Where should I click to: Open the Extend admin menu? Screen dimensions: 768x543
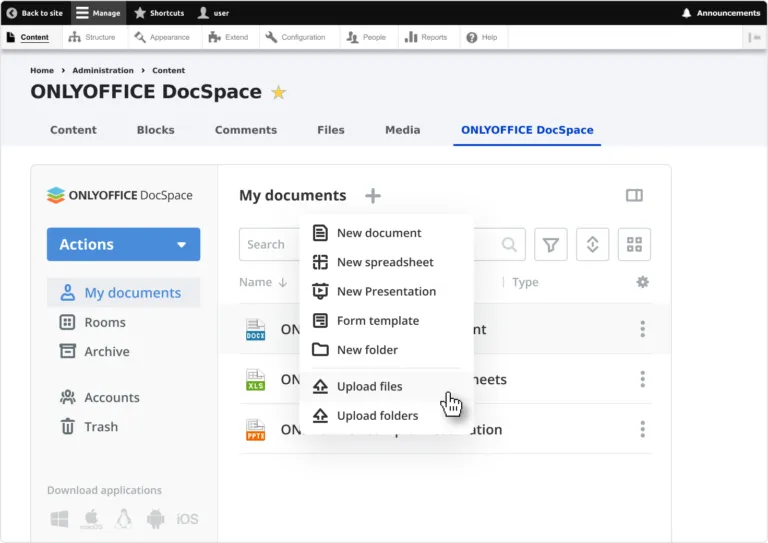point(229,37)
